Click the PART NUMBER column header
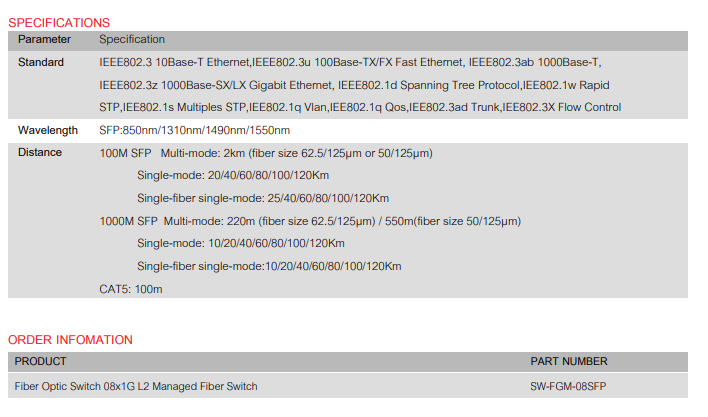Screen dimensions: 708x417 568,362
